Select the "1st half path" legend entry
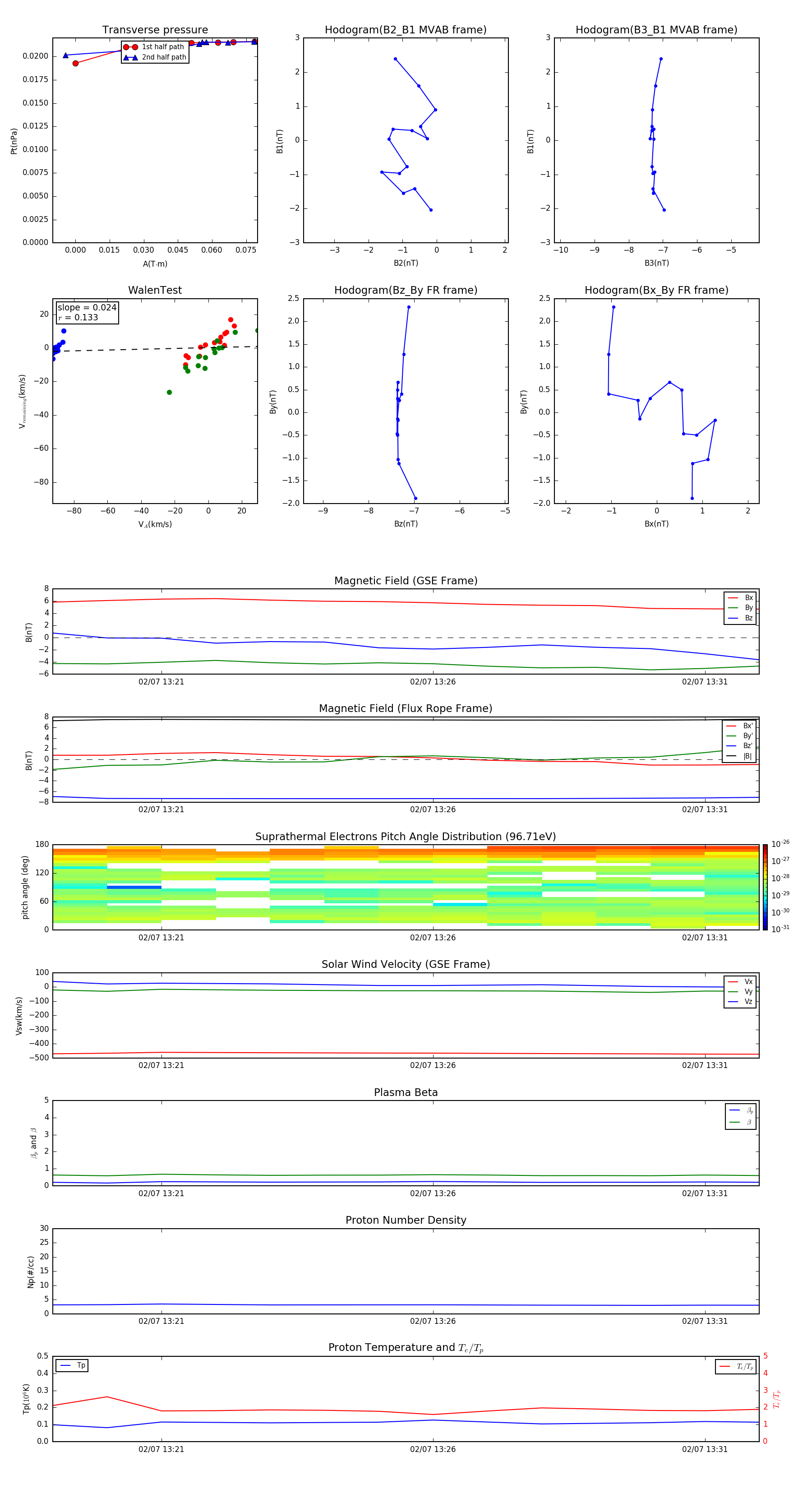 pos(154,47)
